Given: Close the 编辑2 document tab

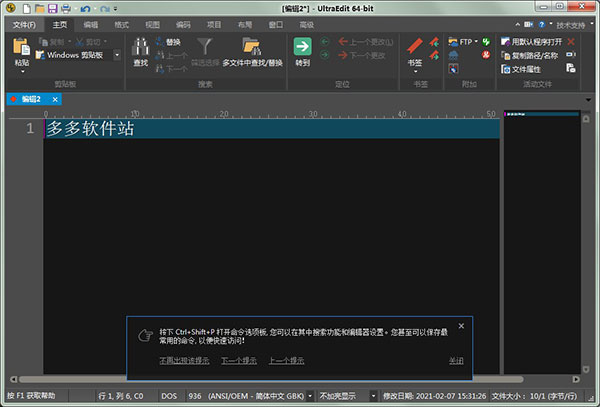Looking at the screenshot, I should coord(55,99).
